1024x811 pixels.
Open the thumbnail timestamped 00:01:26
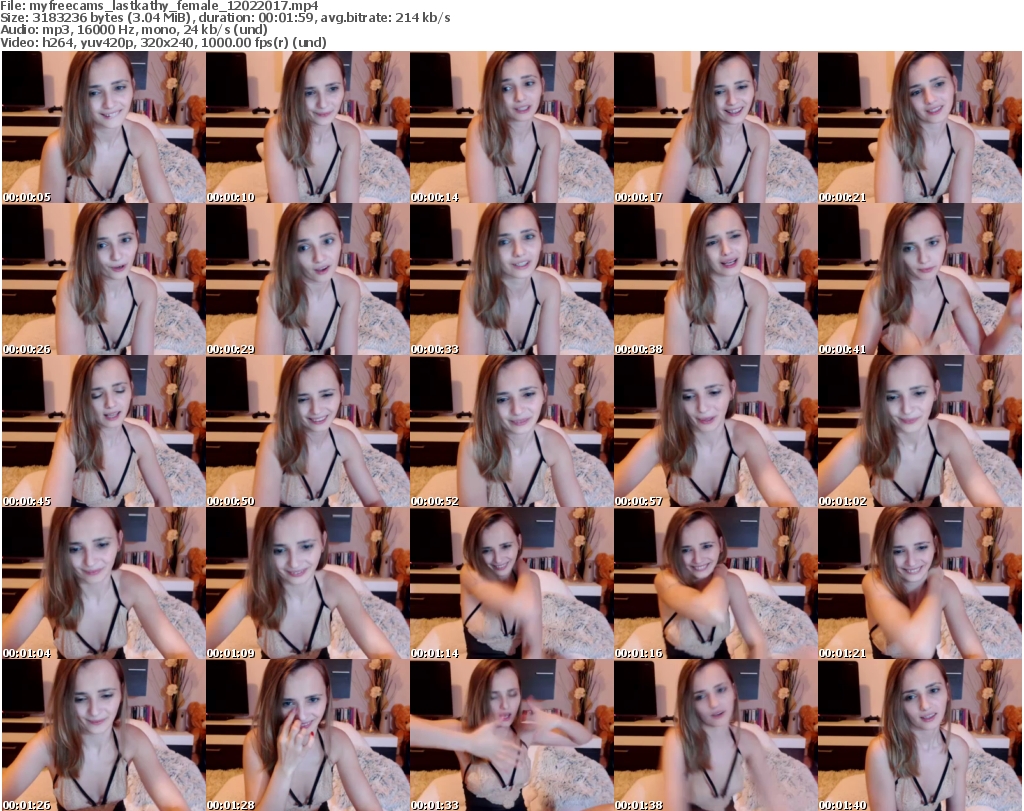click(103, 735)
